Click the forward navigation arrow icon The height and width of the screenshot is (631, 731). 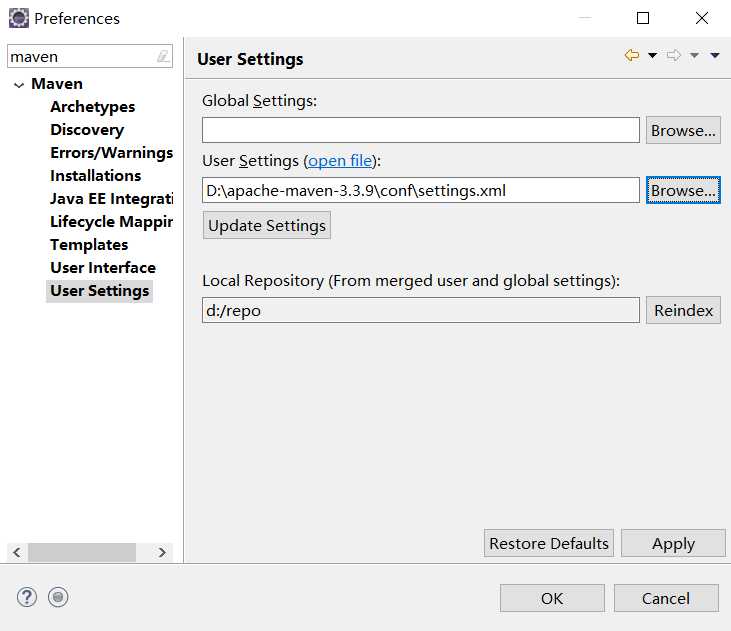[x=674, y=55]
